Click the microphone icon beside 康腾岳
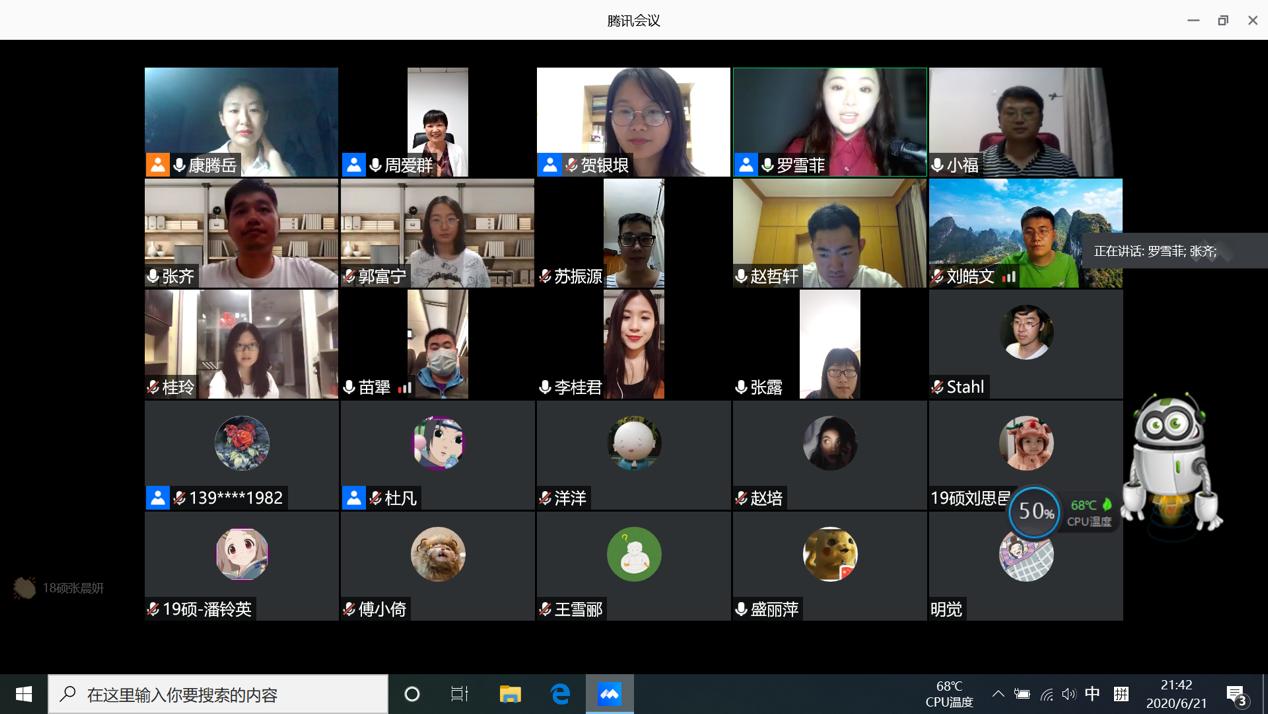 [180, 165]
